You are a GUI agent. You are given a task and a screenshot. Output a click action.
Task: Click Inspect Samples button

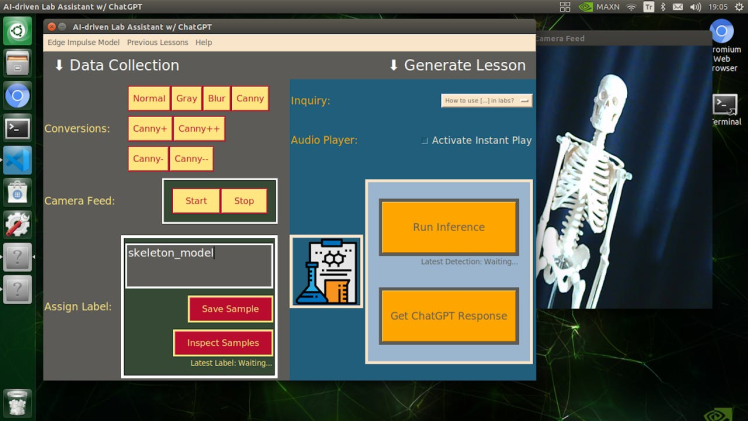pos(223,343)
